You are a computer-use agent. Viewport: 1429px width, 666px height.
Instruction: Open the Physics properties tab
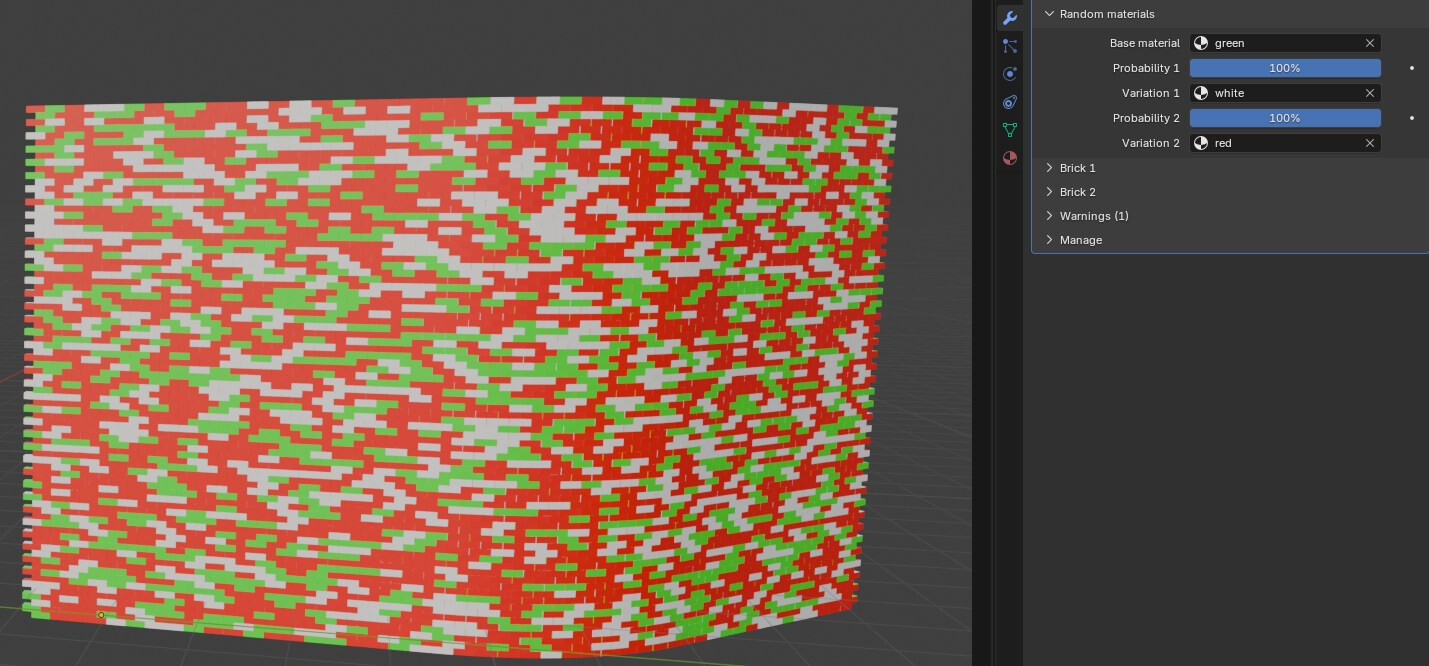(x=1009, y=74)
